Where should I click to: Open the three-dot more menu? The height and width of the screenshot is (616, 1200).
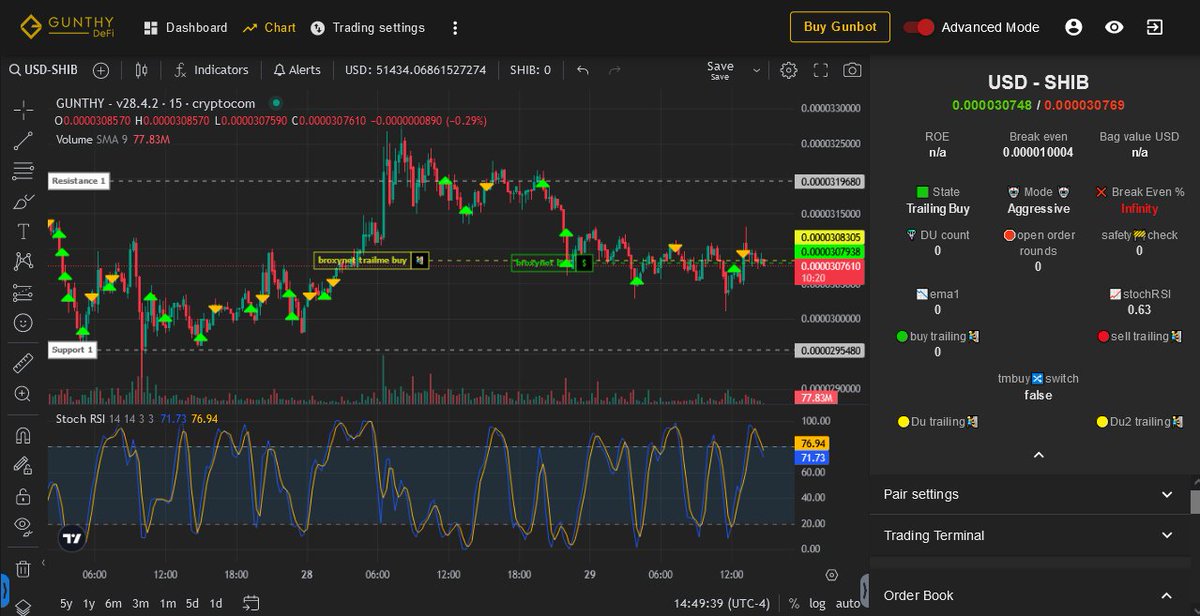coord(455,27)
